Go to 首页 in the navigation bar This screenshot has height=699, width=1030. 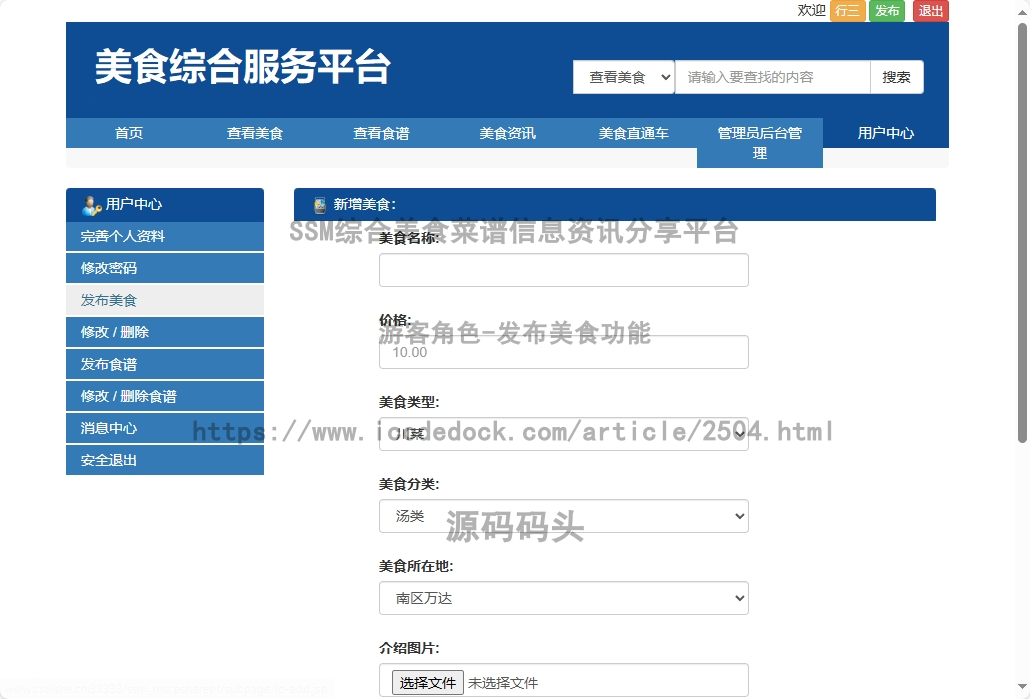pos(129,133)
